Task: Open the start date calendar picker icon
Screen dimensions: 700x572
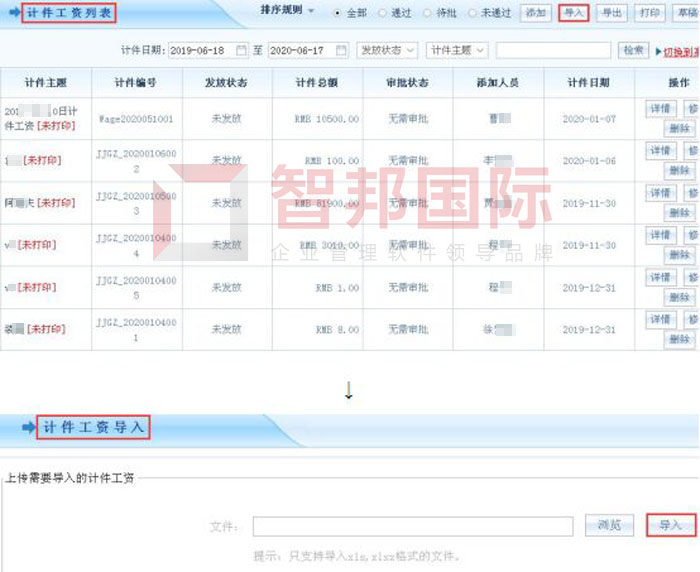Action: coord(242,50)
